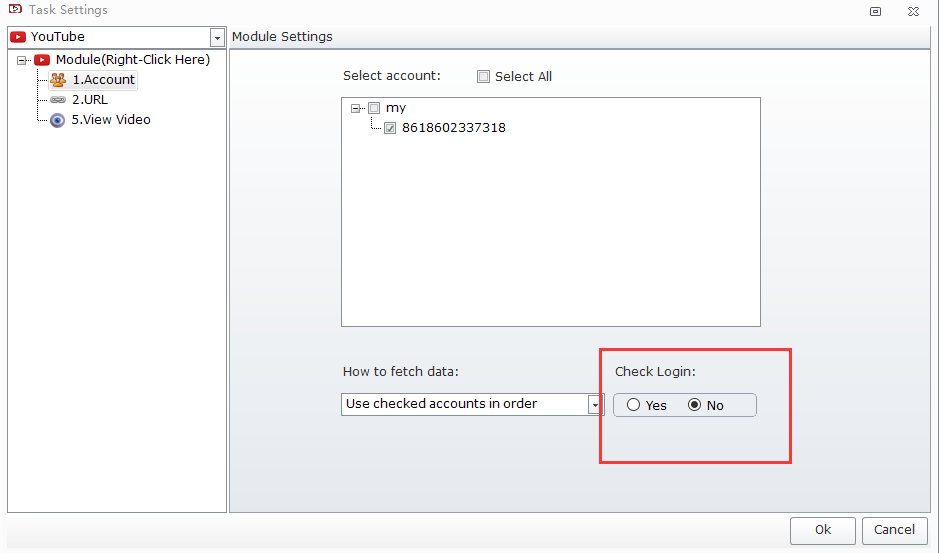Select the 2.URL tree item

coord(90,100)
